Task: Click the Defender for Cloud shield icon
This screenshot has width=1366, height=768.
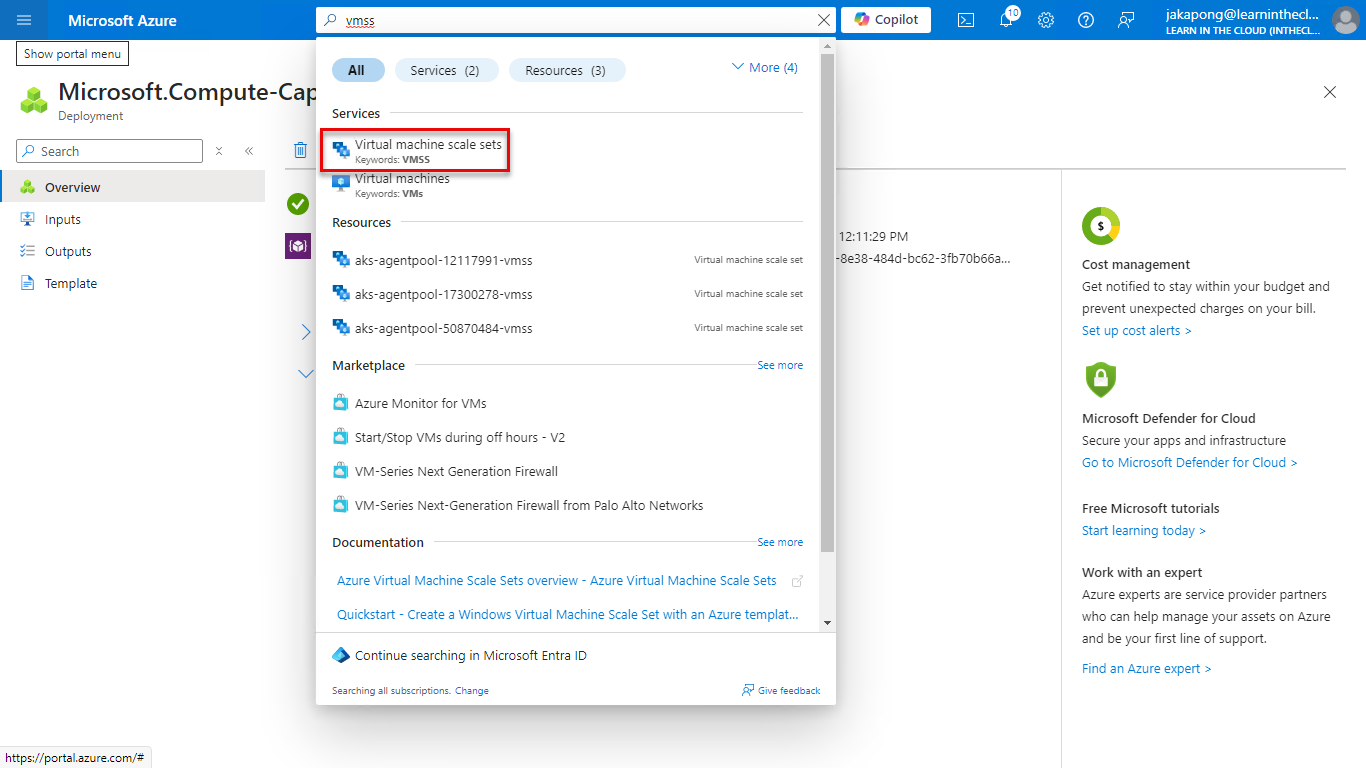Action: [x=1100, y=380]
